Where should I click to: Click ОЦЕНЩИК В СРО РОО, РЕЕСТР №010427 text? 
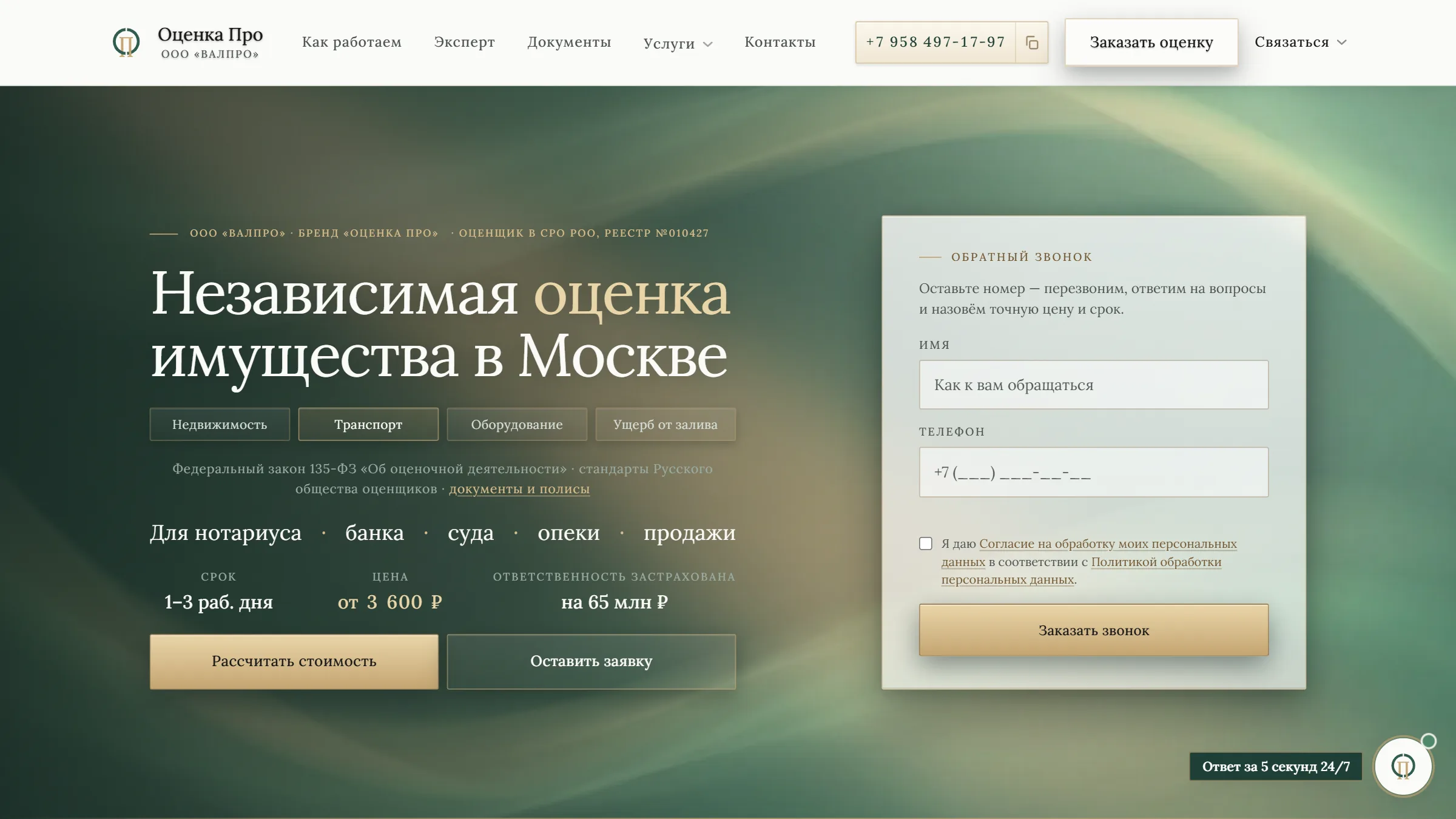[584, 233]
